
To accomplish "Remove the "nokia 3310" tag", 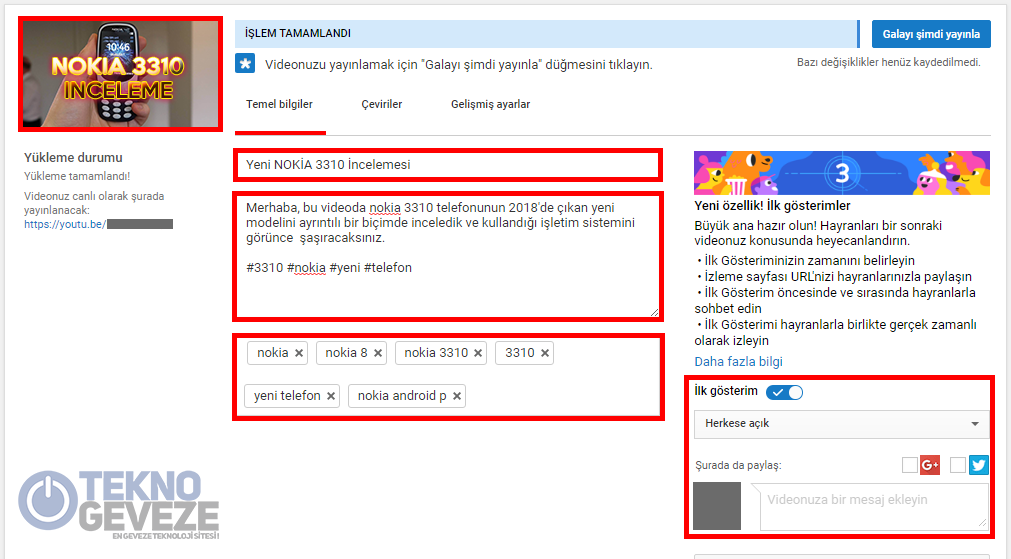I will tap(478, 353).
